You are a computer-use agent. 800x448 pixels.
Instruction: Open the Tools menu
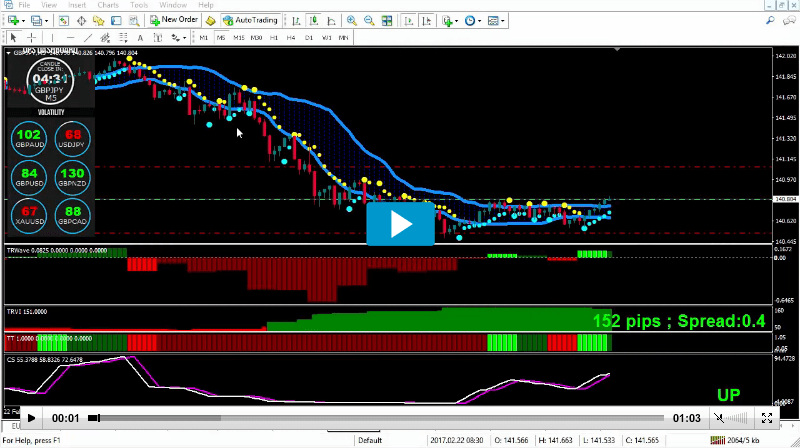tap(139, 5)
